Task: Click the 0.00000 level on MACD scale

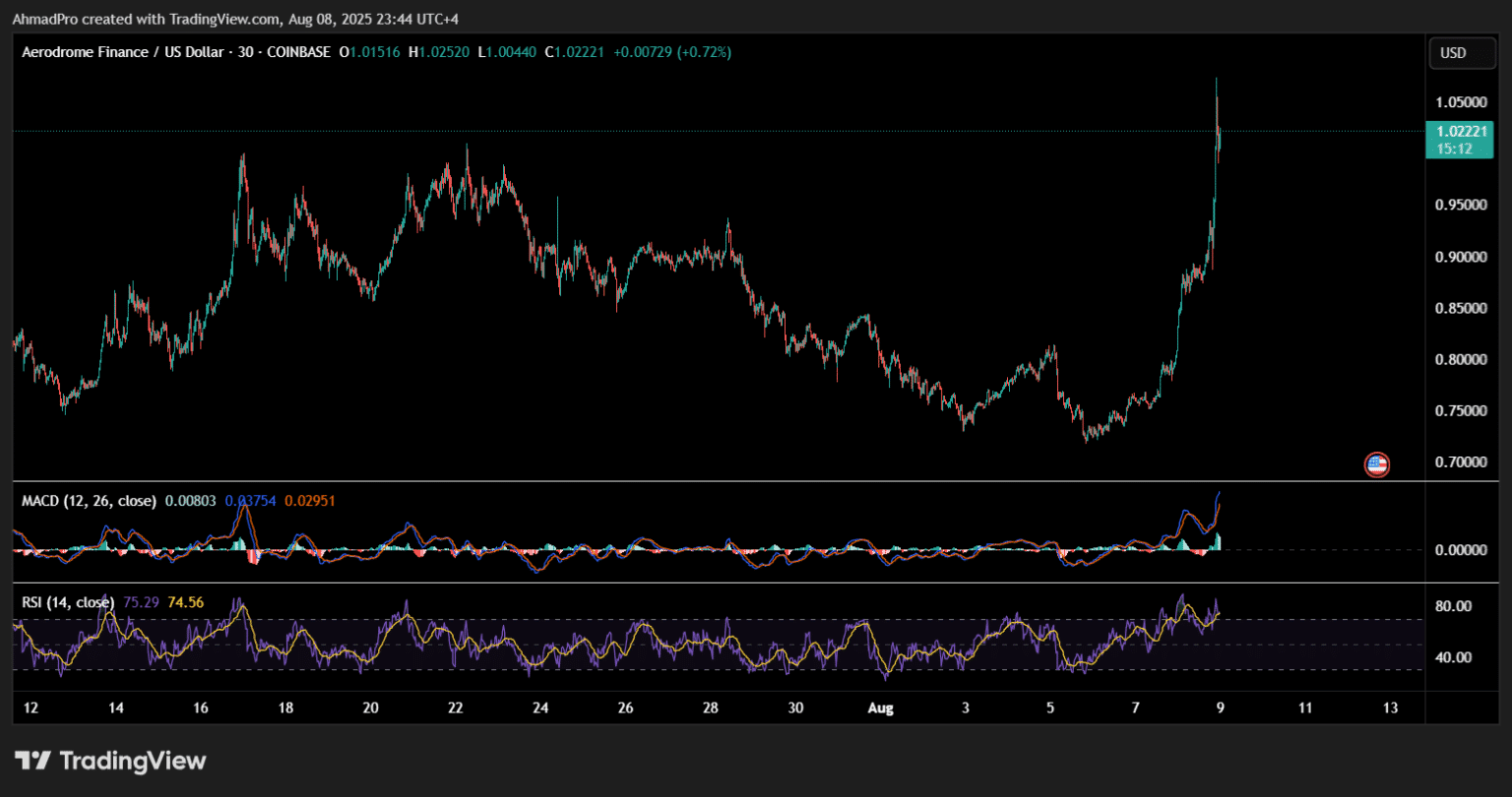Action: coord(1461,549)
